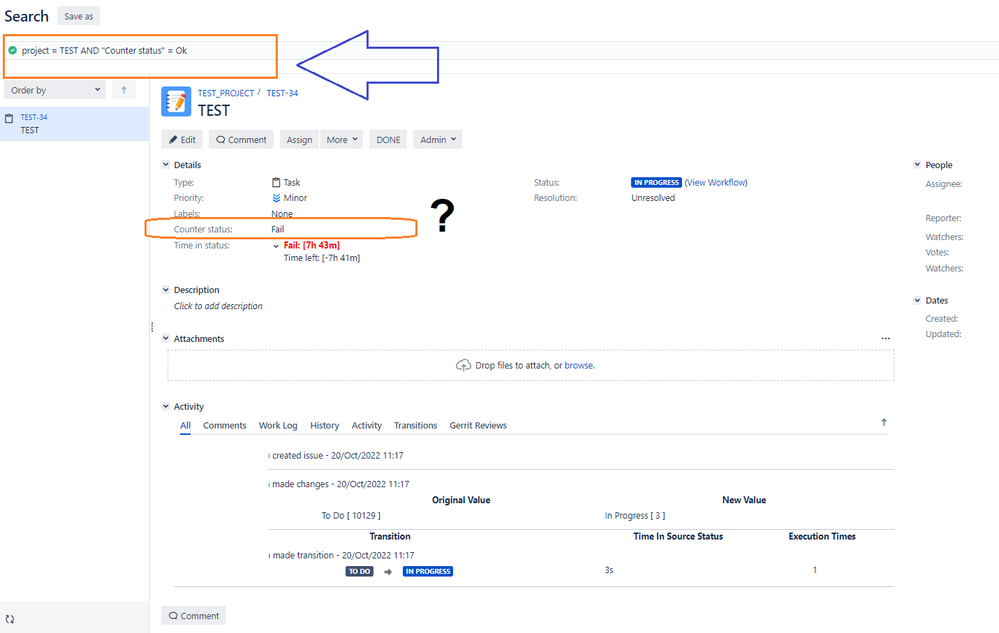Viewport: 999px width, 633px height.
Task: Click the TEST issue title
Action: [213, 111]
